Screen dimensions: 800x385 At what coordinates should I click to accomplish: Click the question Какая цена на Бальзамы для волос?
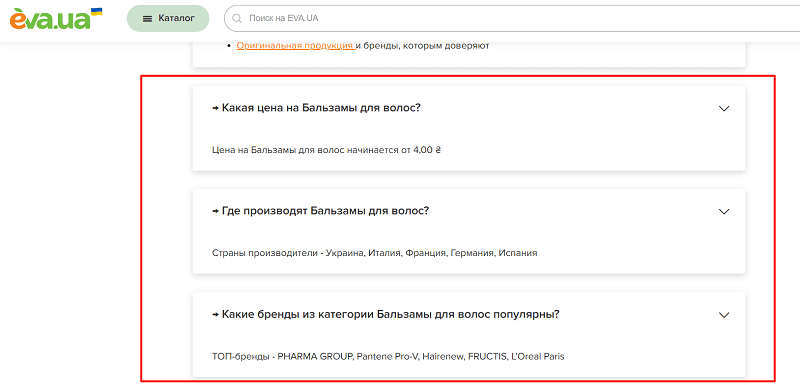click(x=316, y=108)
